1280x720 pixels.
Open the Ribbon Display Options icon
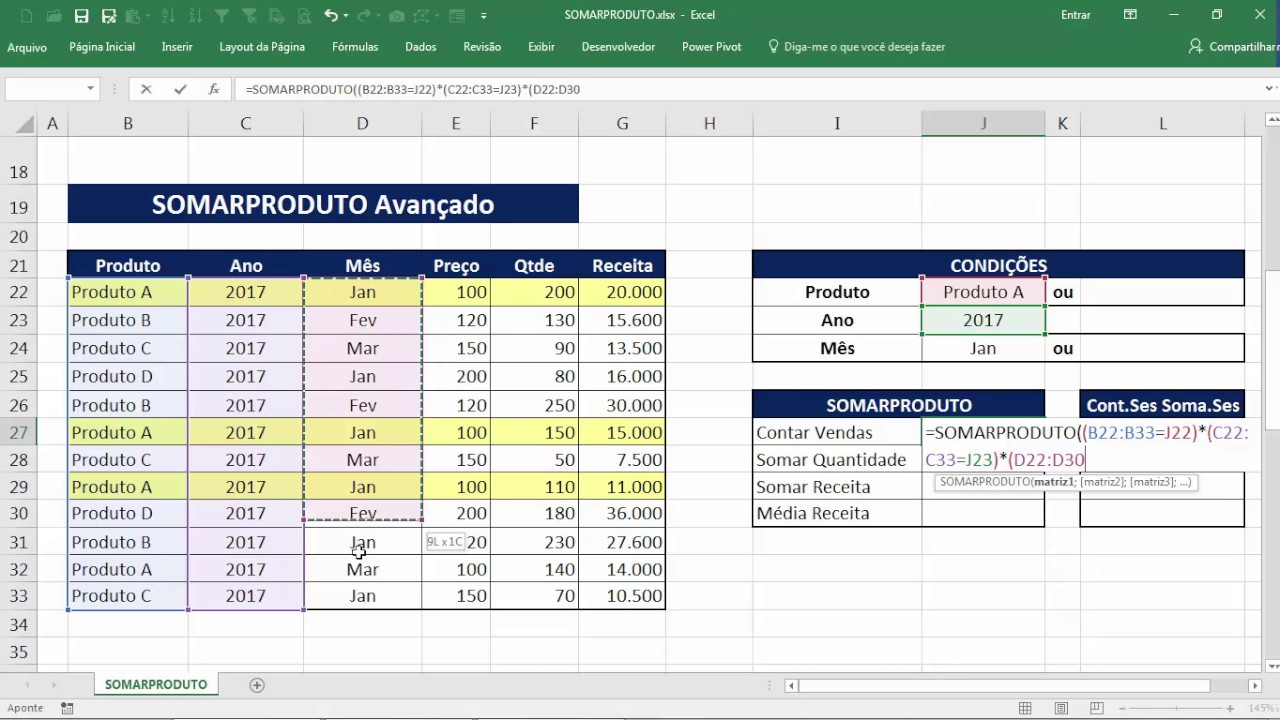click(1130, 15)
